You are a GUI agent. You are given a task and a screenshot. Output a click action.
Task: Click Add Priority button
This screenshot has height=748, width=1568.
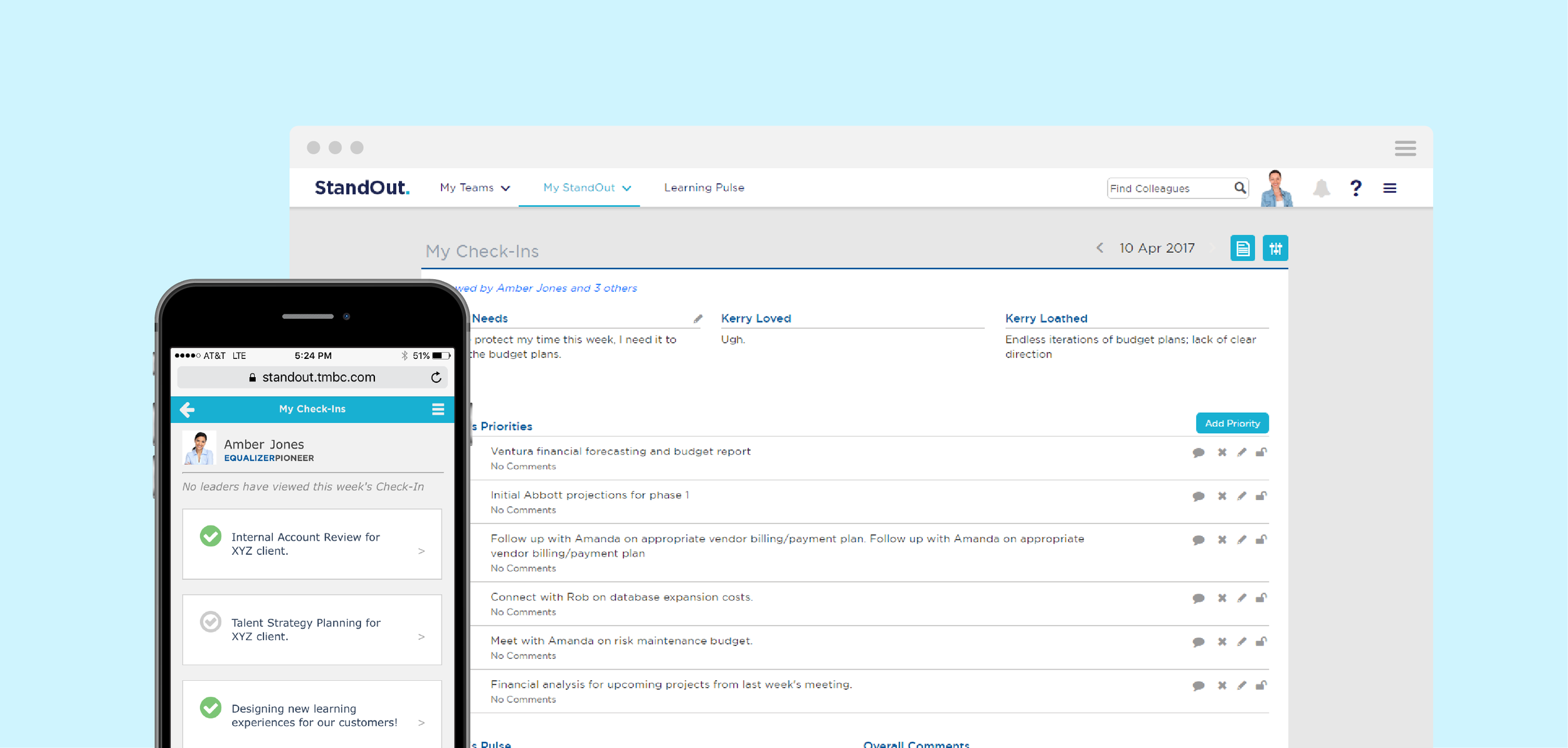click(1232, 424)
